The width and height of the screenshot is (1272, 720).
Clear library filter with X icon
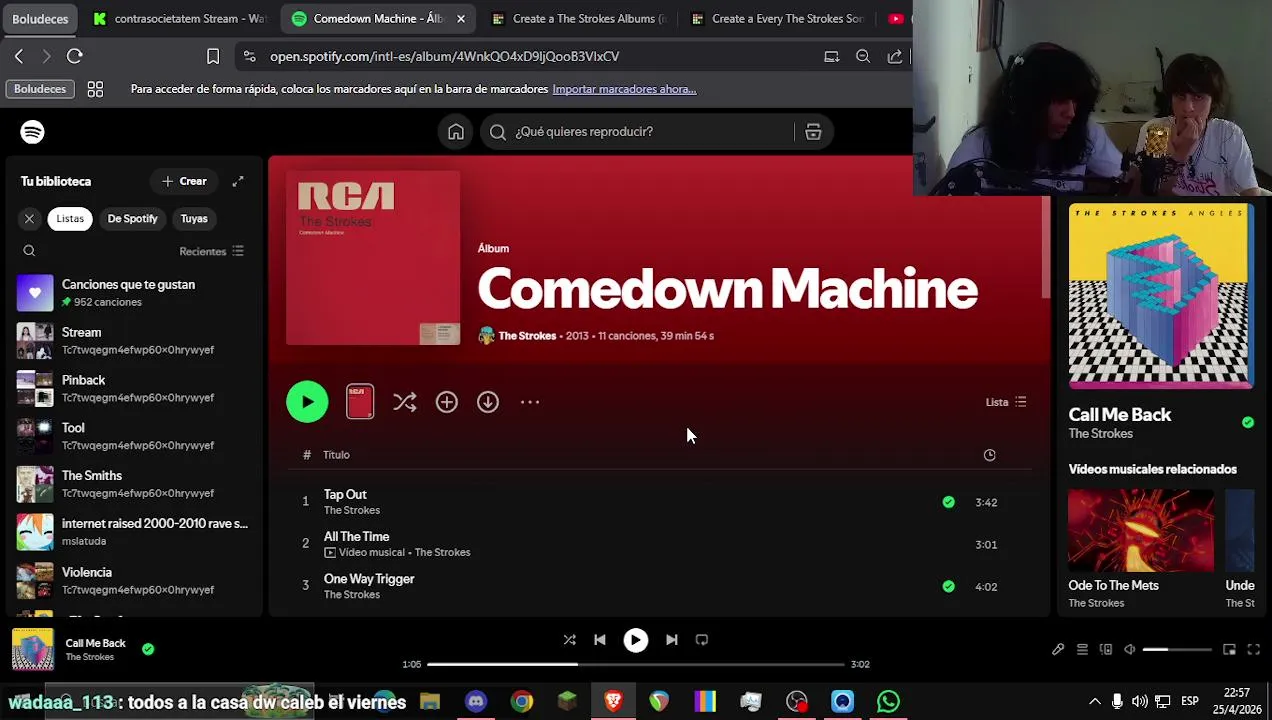[29, 218]
